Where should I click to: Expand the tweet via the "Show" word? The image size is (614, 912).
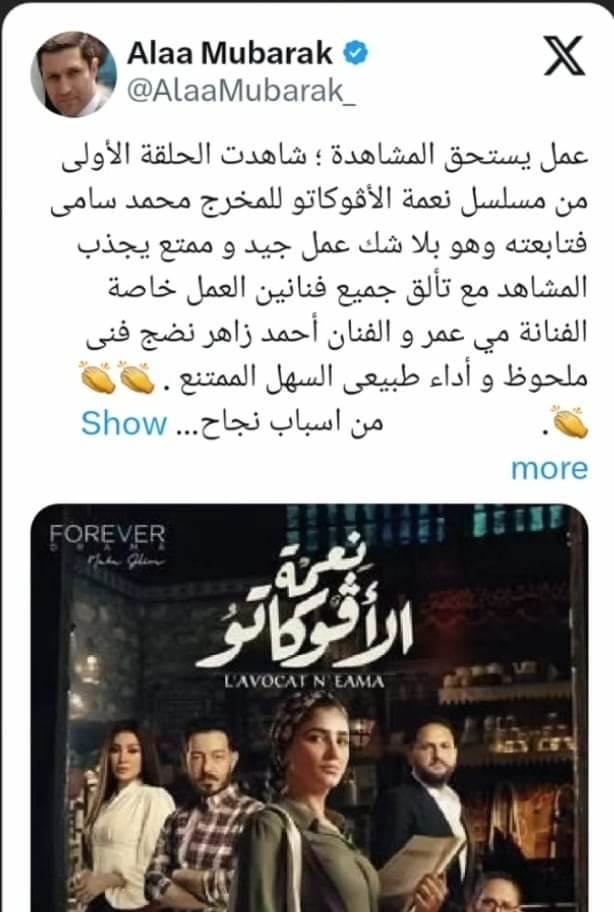click(124, 423)
